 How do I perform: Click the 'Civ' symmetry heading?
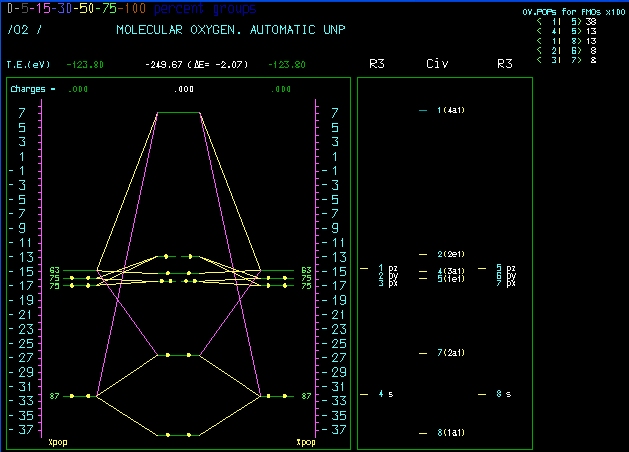tap(437, 64)
